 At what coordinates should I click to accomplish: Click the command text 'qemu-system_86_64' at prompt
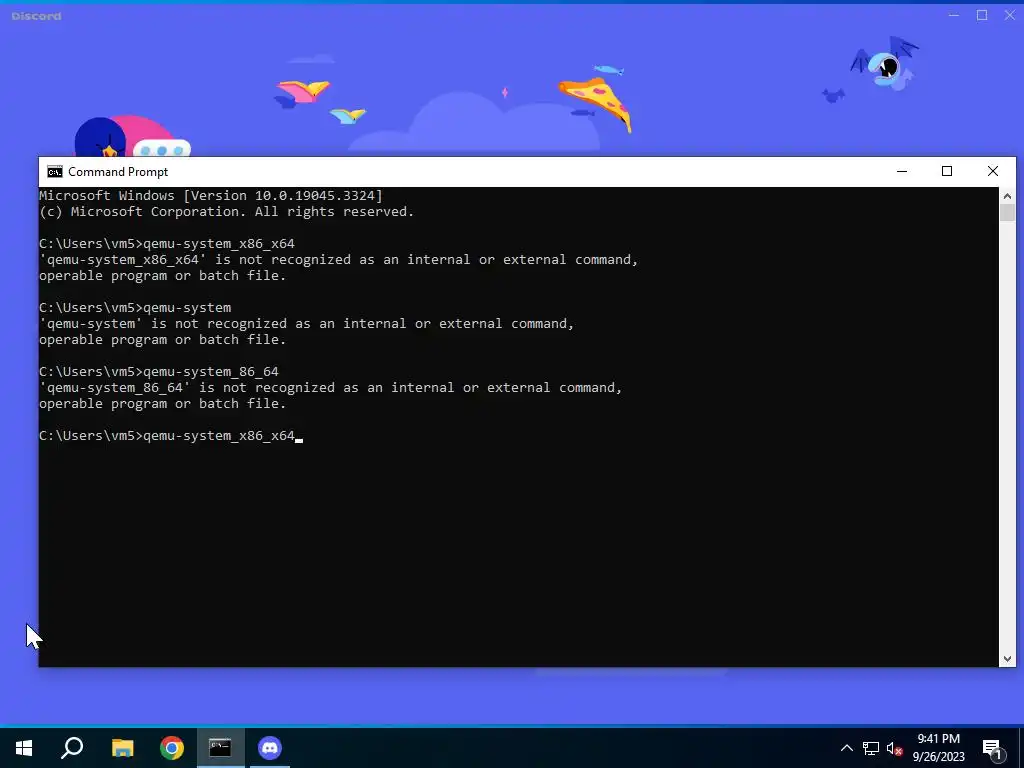(x=211, y=372)
